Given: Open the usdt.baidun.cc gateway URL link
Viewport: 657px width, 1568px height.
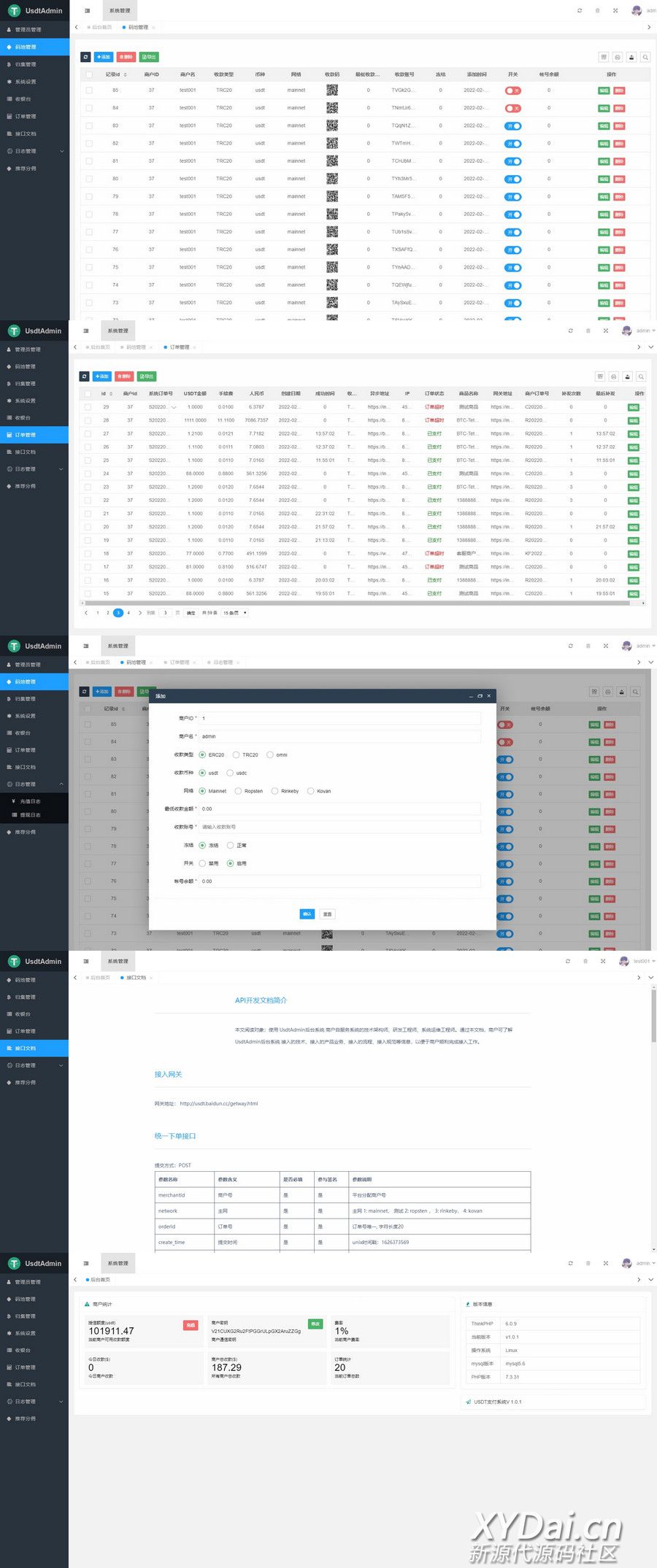Looking at the screenshot, I should coord(218,1104).
